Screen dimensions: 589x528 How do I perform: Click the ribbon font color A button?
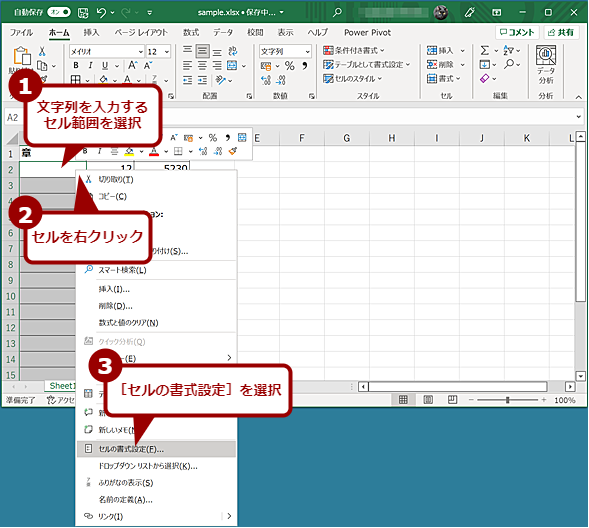127,80
